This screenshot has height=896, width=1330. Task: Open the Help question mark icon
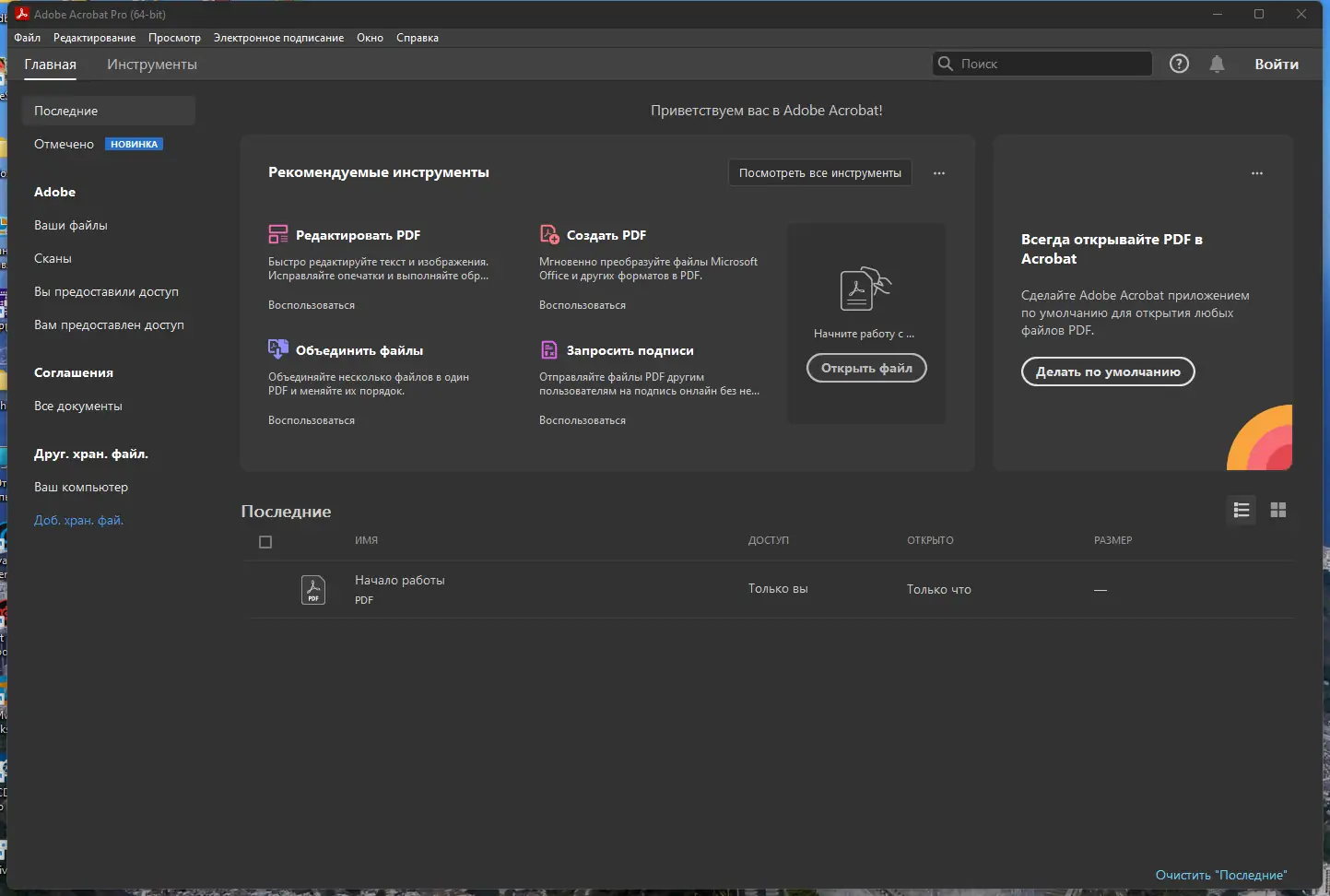tap(1179, 64)
